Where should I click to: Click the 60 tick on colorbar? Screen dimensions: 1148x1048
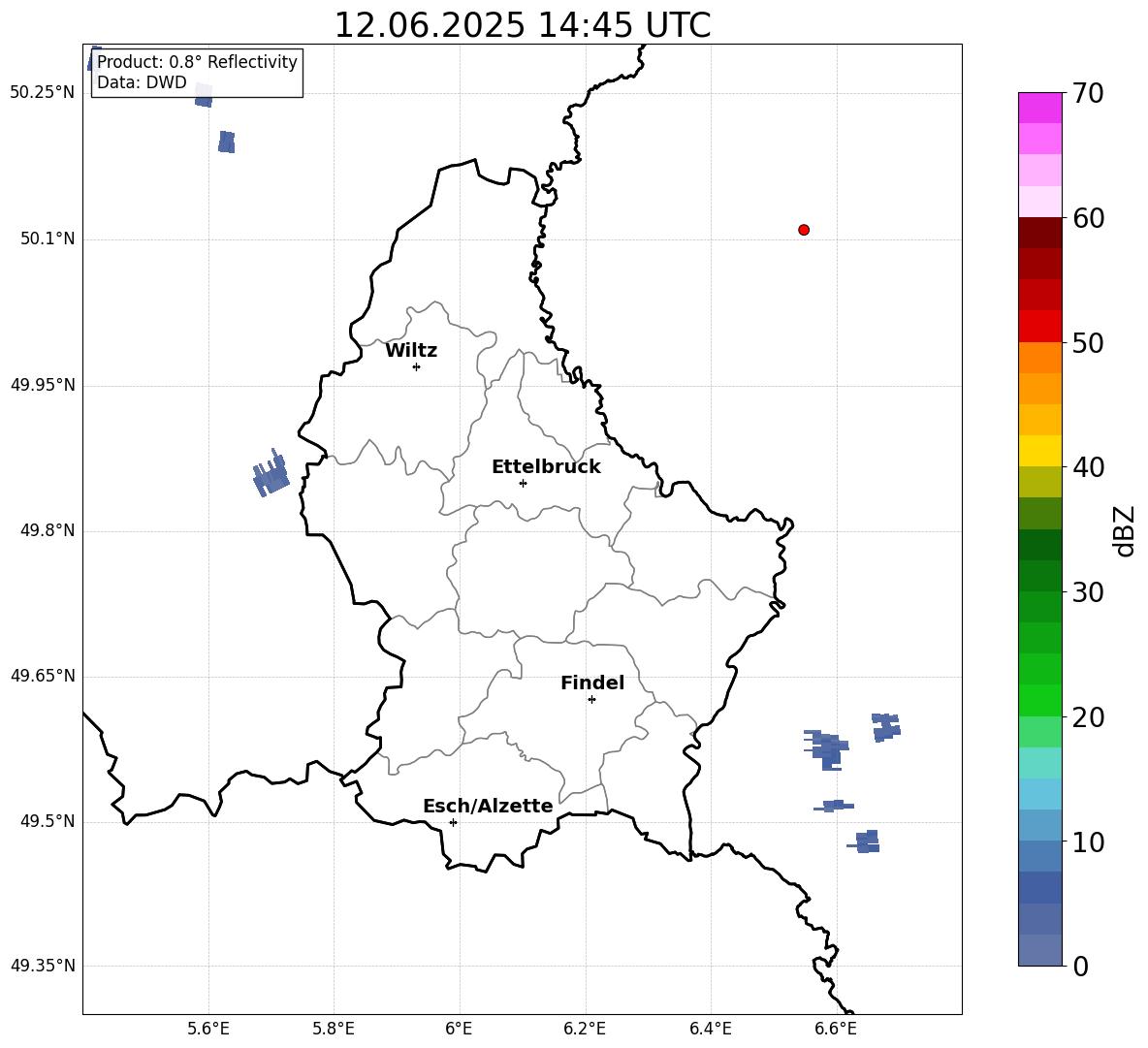[1088, 218]
